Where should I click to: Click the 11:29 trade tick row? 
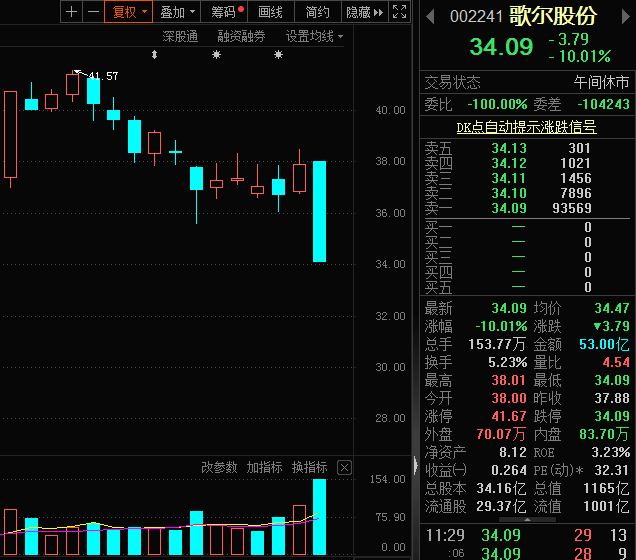pyautogui.click(x=527, y=535)
